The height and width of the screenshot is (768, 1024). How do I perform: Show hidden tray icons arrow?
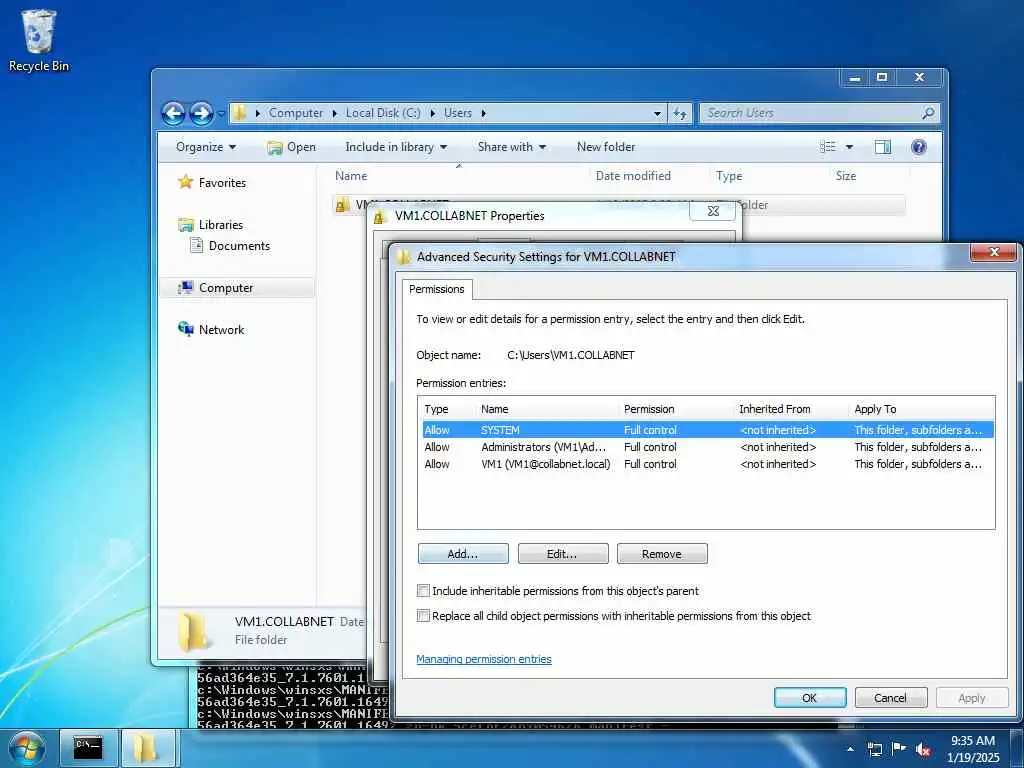tap(850, 749)
